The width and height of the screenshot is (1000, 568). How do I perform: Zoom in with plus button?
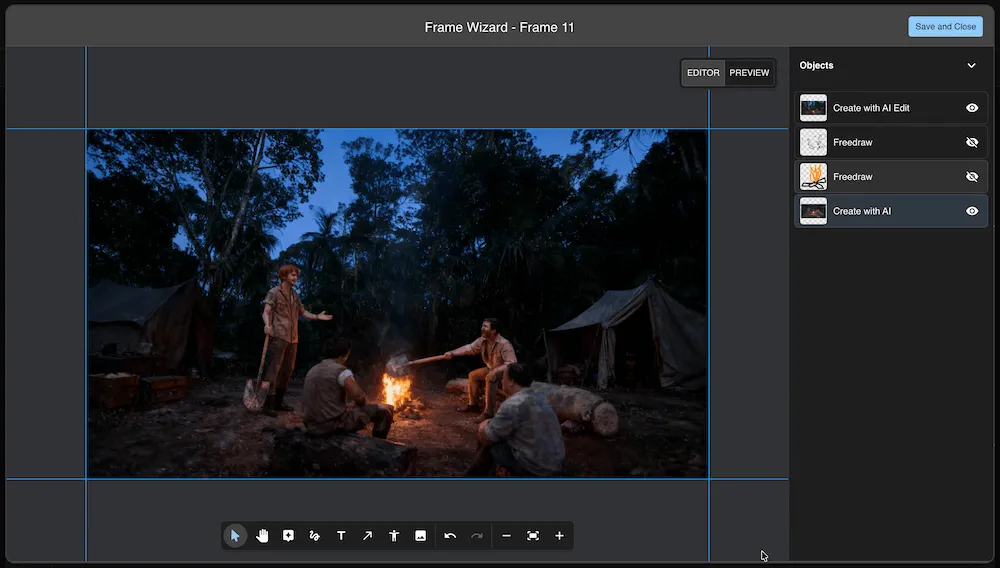tap(559, 536)
